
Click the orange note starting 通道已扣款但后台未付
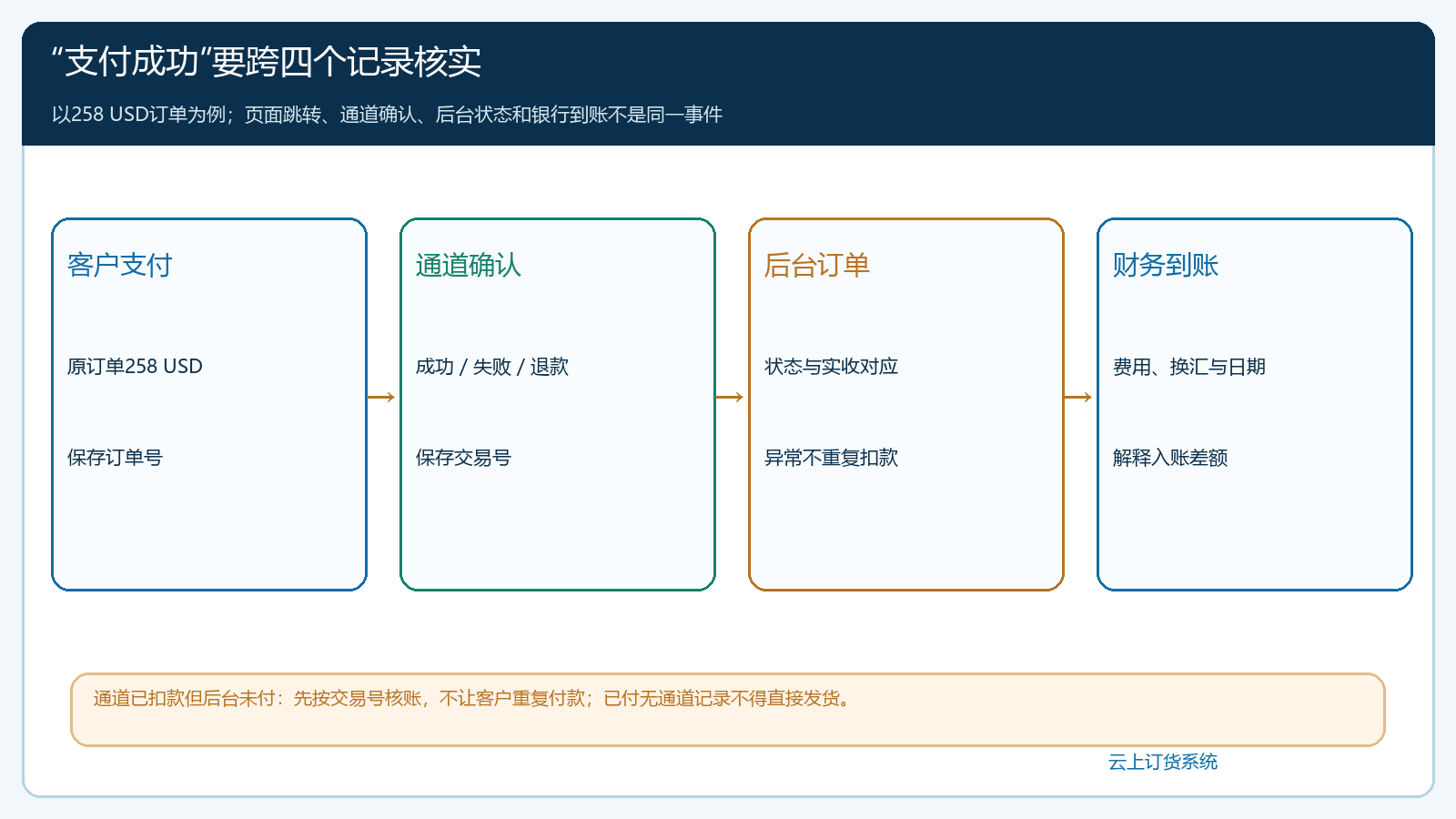click(728, 710)
